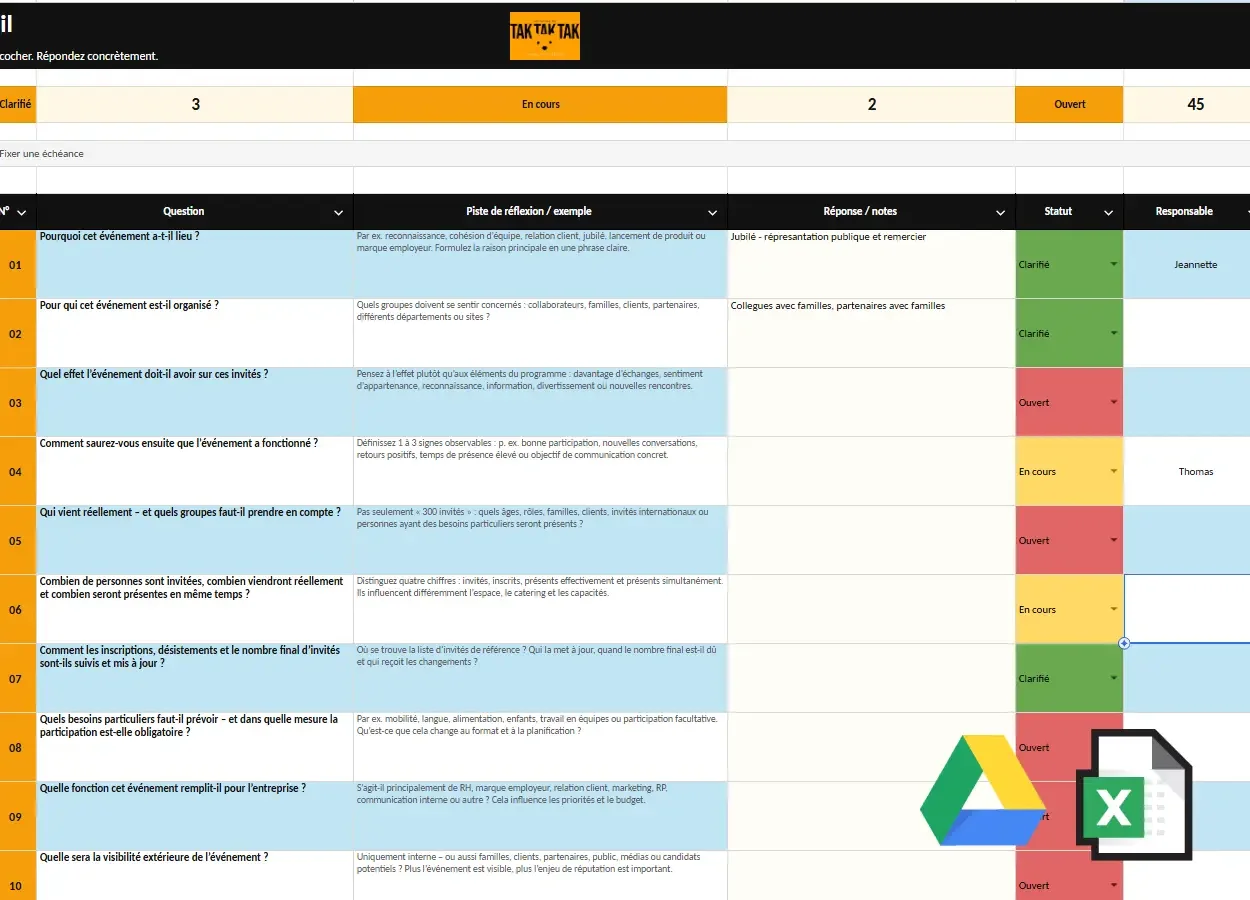Click hint text starting 'Uniquement interne'

528,862
